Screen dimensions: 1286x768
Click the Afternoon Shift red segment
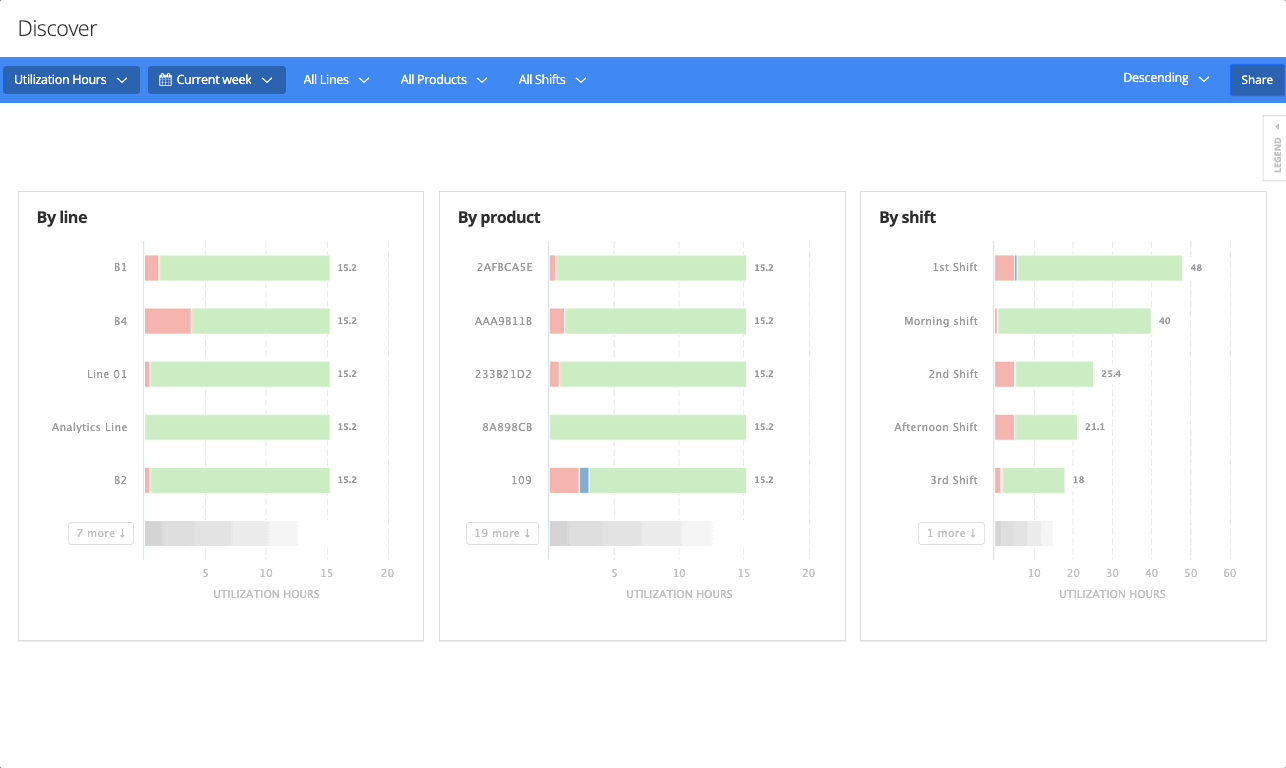pyautogui.click(x=1004, y=427)
